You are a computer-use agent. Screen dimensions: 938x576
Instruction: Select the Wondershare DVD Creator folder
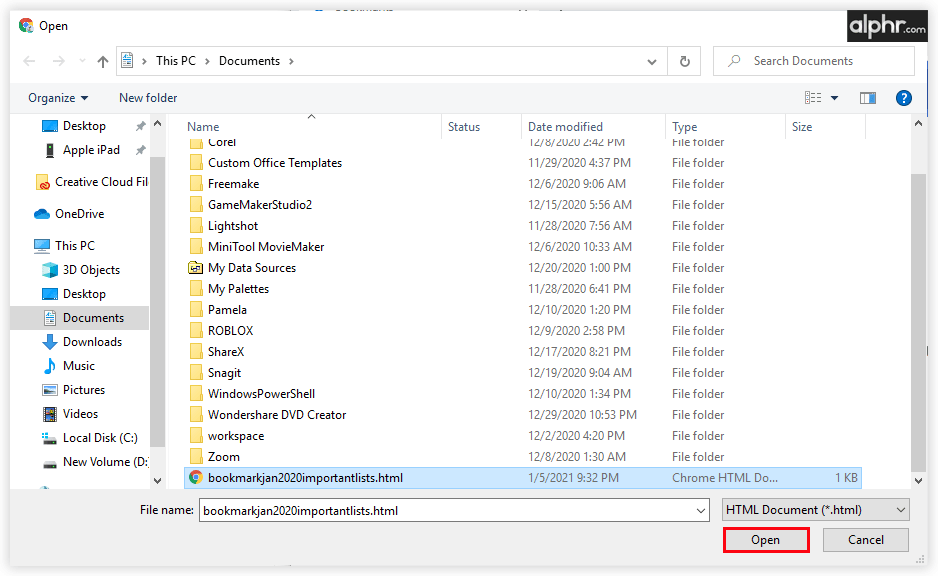click(x=276, y=415)
